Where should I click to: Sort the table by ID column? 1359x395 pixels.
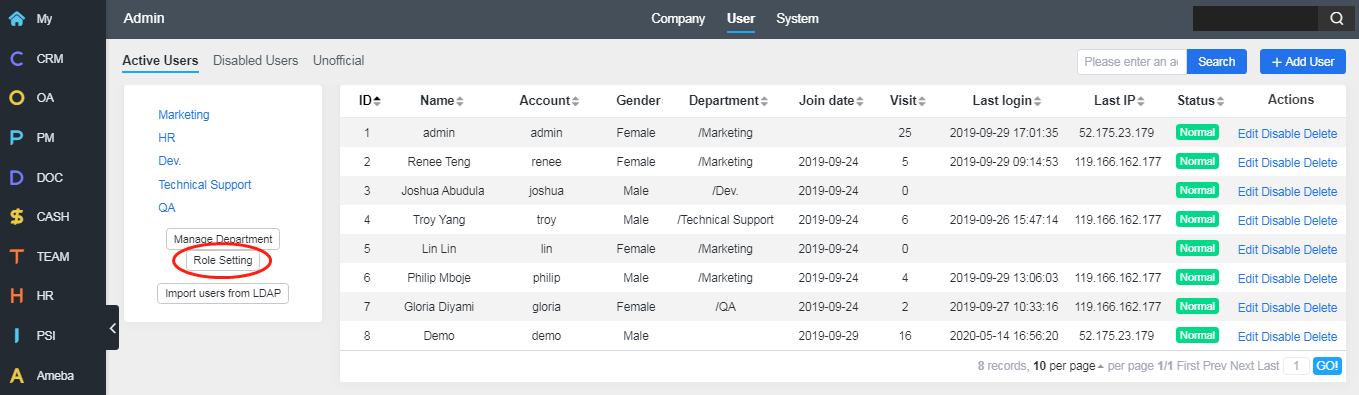point(370,100)
